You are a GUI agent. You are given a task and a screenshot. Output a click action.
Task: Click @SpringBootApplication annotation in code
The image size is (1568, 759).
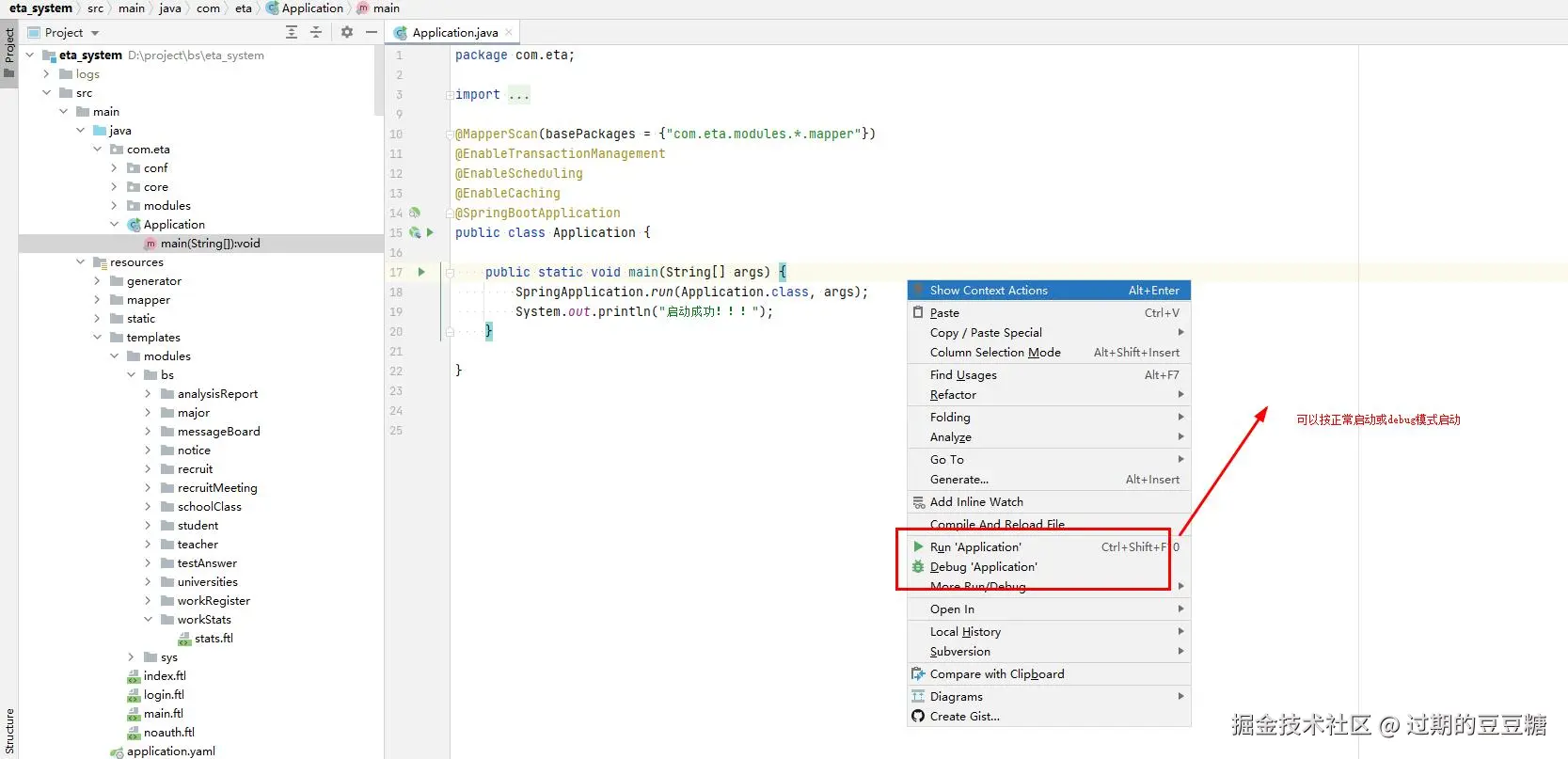point(538,213)
